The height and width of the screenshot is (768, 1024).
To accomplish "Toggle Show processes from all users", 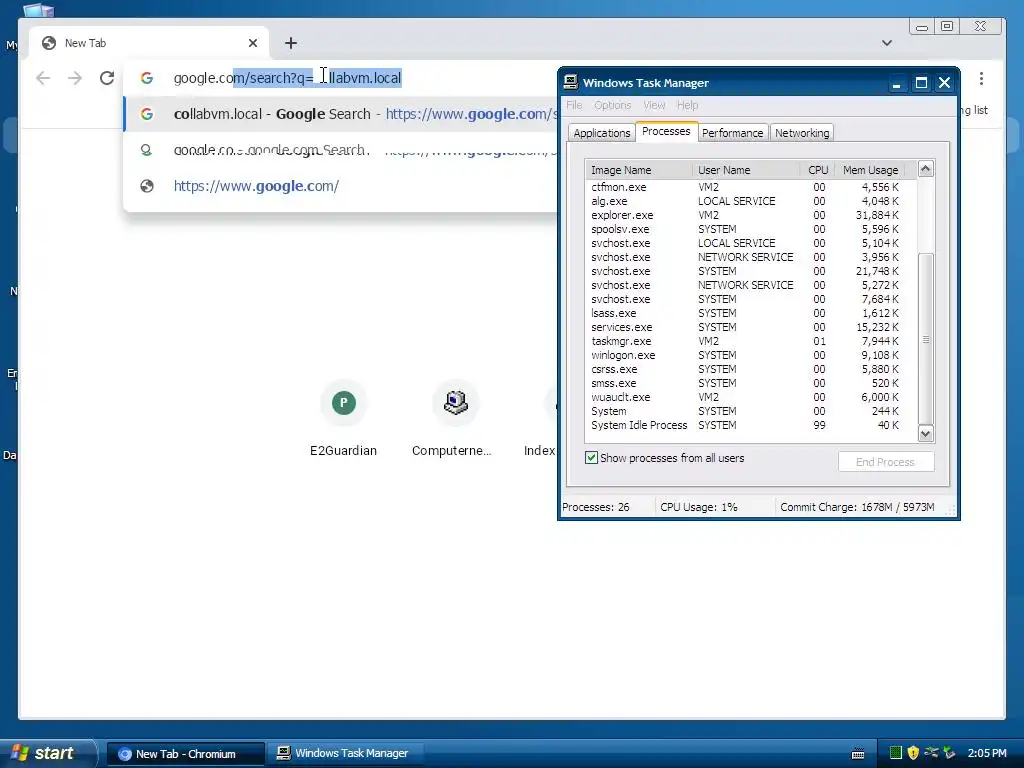I will 591,458.
